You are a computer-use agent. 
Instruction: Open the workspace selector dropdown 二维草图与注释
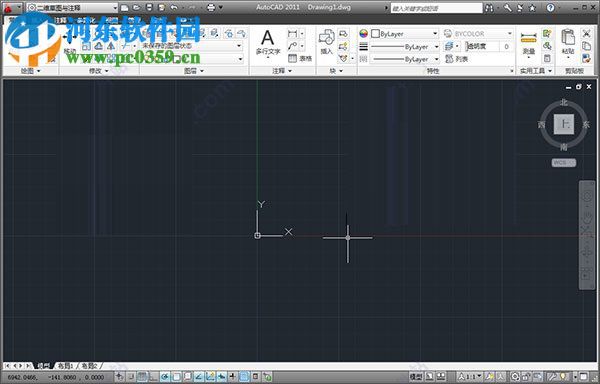(x=72, y=7)
